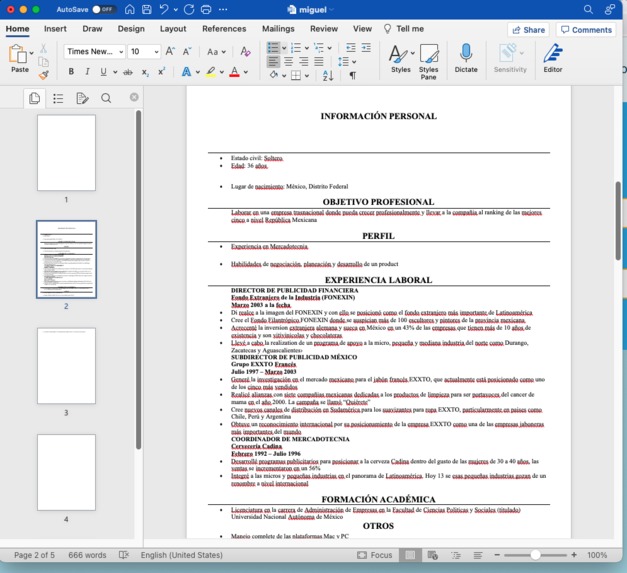The width and height of the screenshot is (627, 573).
Task: Toggle Focus mode in status bar
Action: (375, 555)
